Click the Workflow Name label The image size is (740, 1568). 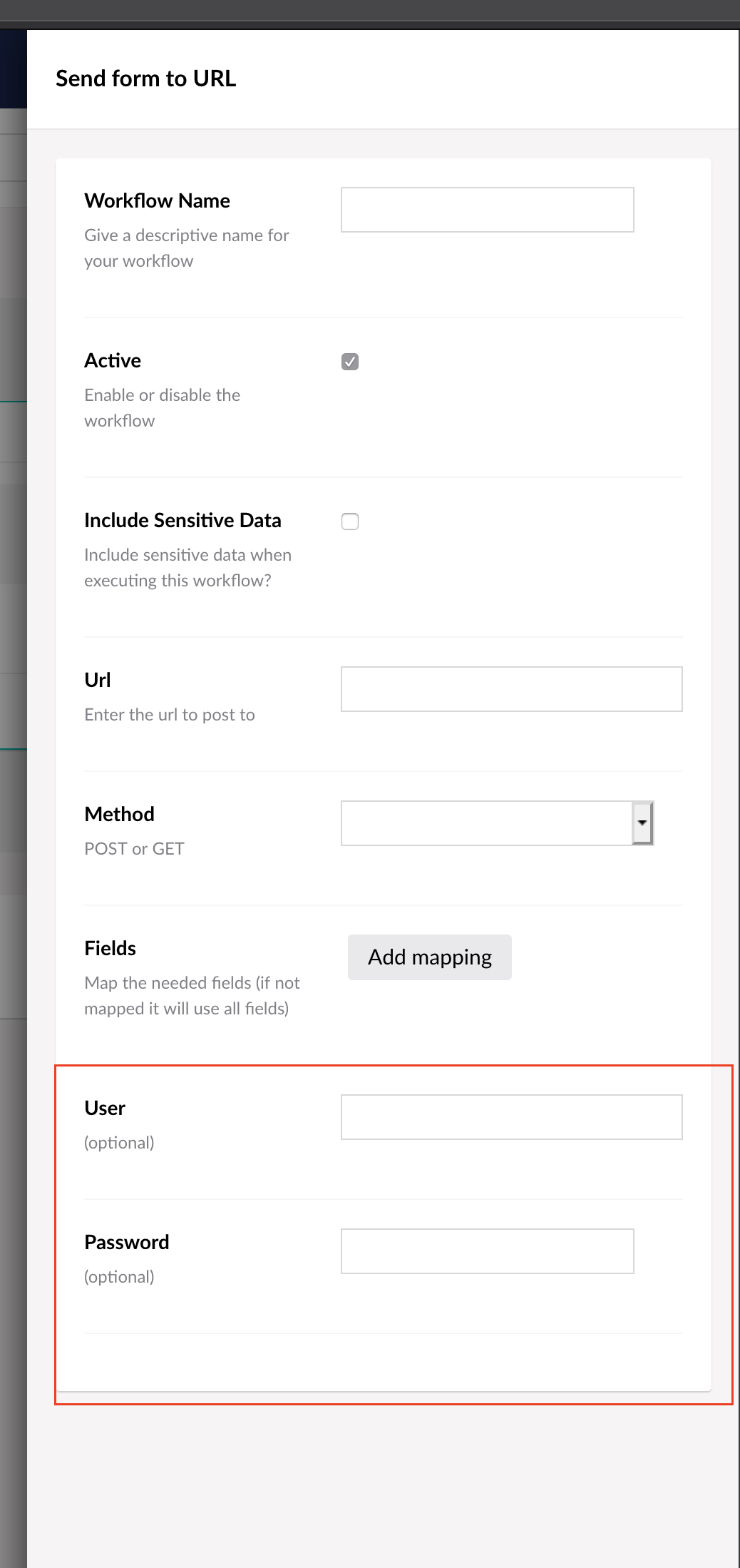[x=157, y=200]
